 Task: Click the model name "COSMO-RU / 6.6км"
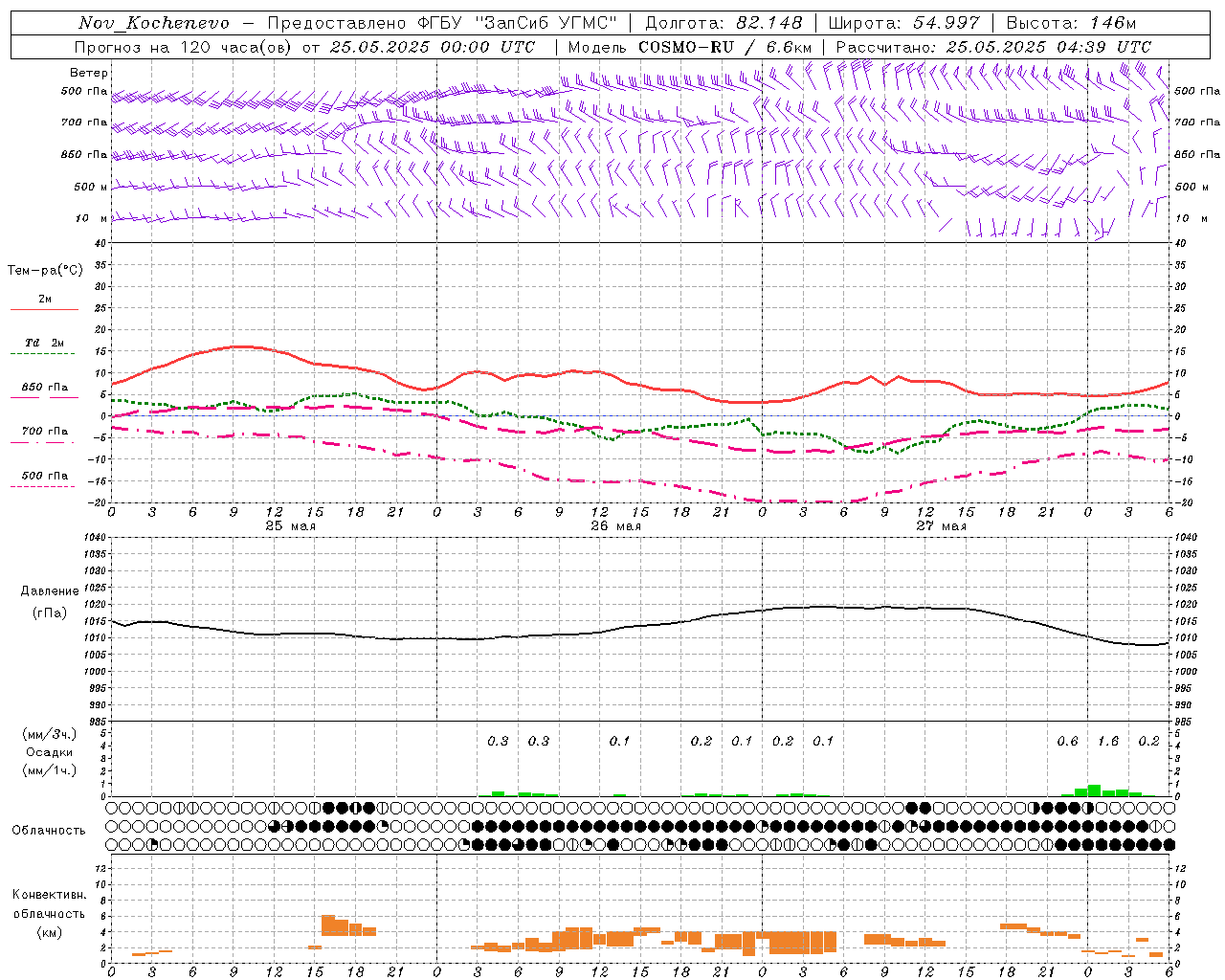[725, 47]
